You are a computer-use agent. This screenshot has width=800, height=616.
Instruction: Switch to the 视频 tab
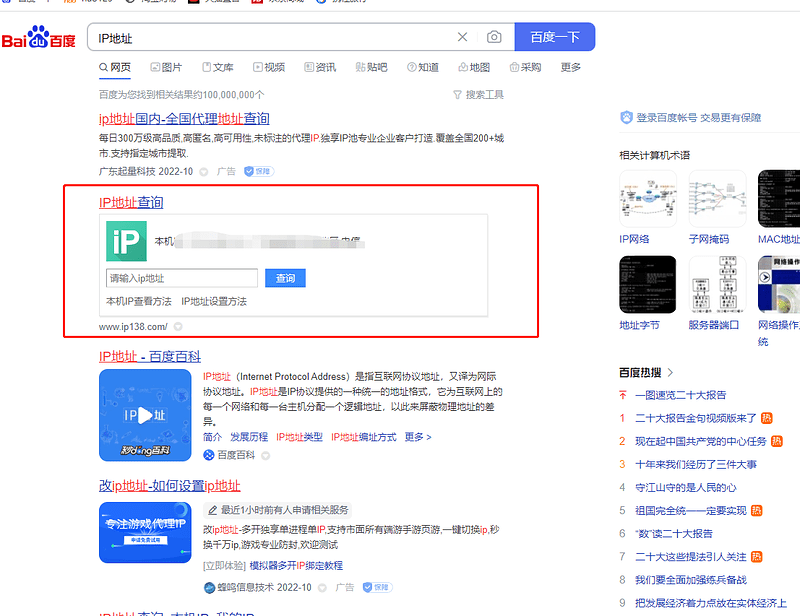(269, 67)
